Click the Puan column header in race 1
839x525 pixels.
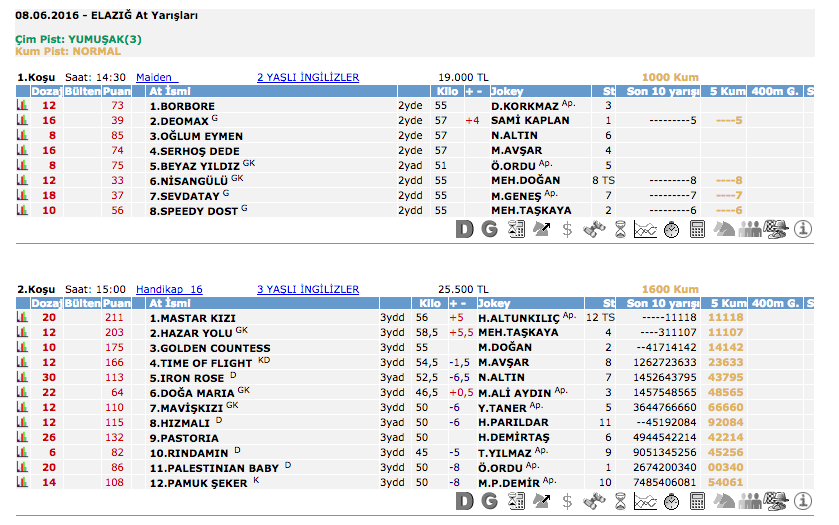click(117, 91)
